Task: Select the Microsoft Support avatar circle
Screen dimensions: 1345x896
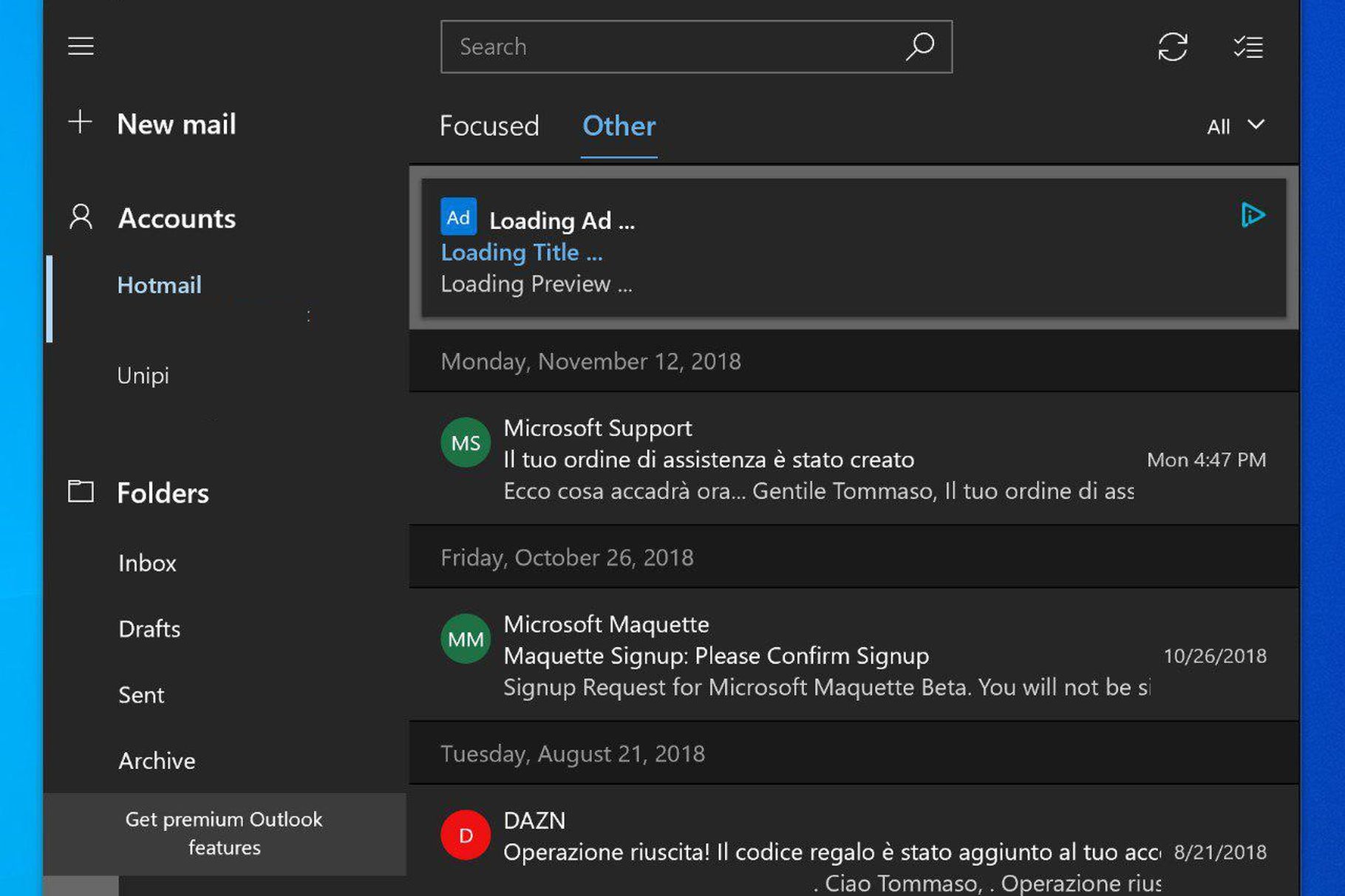Action: 465,442
